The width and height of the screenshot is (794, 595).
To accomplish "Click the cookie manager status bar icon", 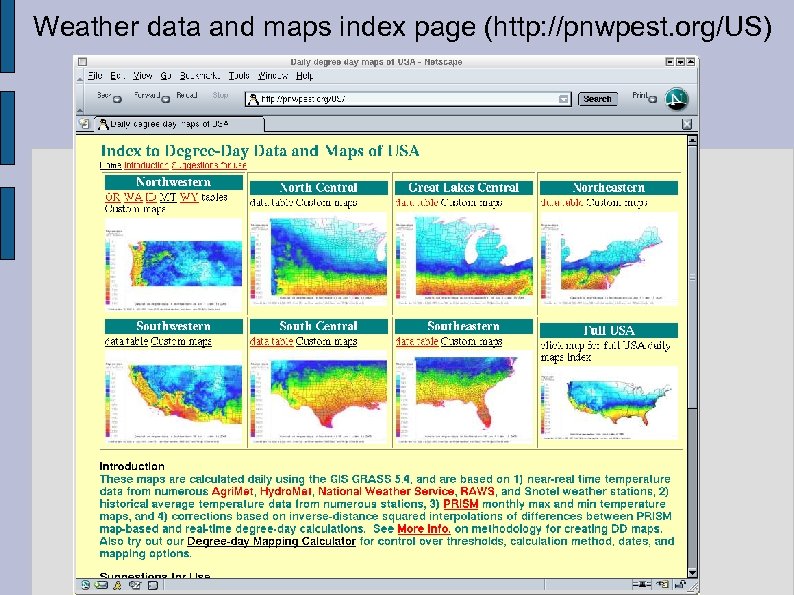I will tap(663, 584).
